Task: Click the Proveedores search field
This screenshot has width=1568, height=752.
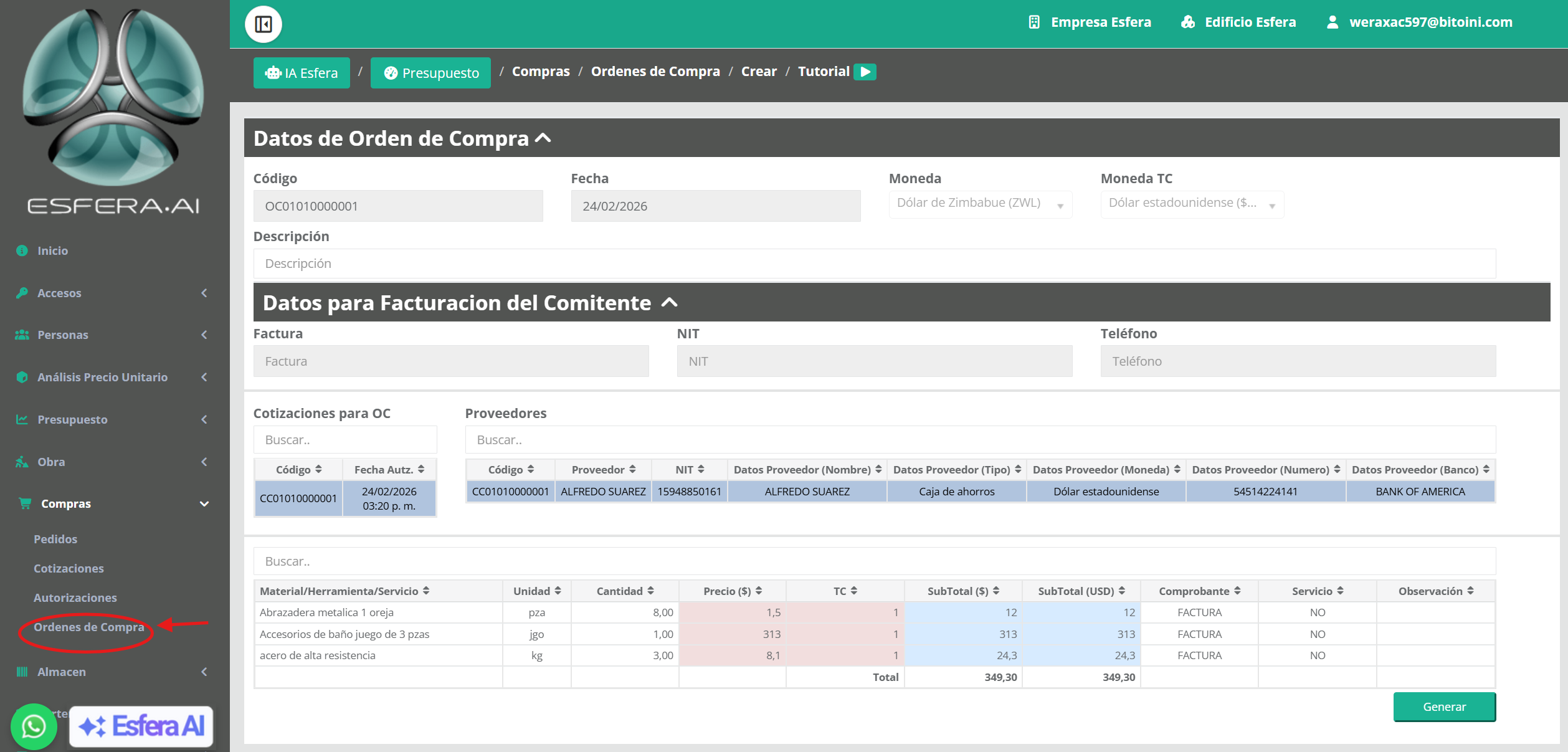Action: [x=981, y=440]
